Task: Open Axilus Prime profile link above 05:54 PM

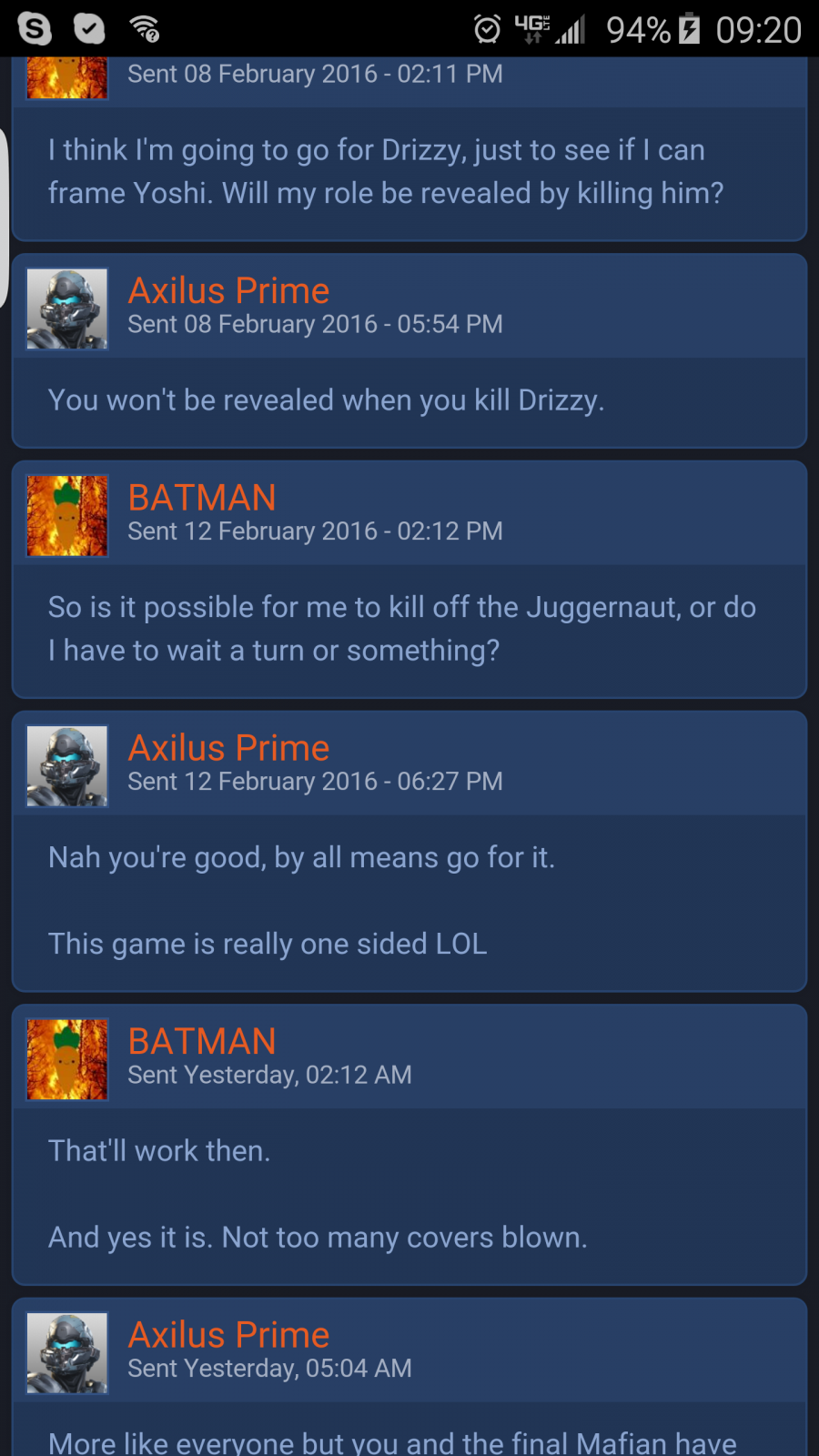Action: [228, 290]
